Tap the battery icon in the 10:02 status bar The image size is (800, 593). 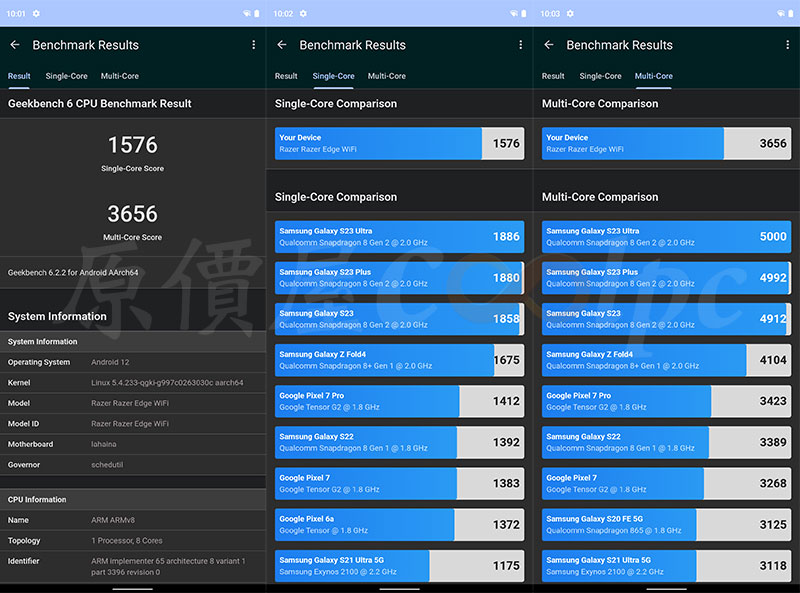(523, 14)
